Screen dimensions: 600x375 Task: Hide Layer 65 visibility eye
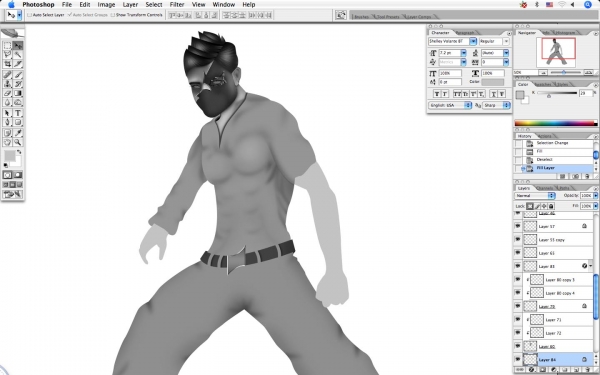point(518,253)
